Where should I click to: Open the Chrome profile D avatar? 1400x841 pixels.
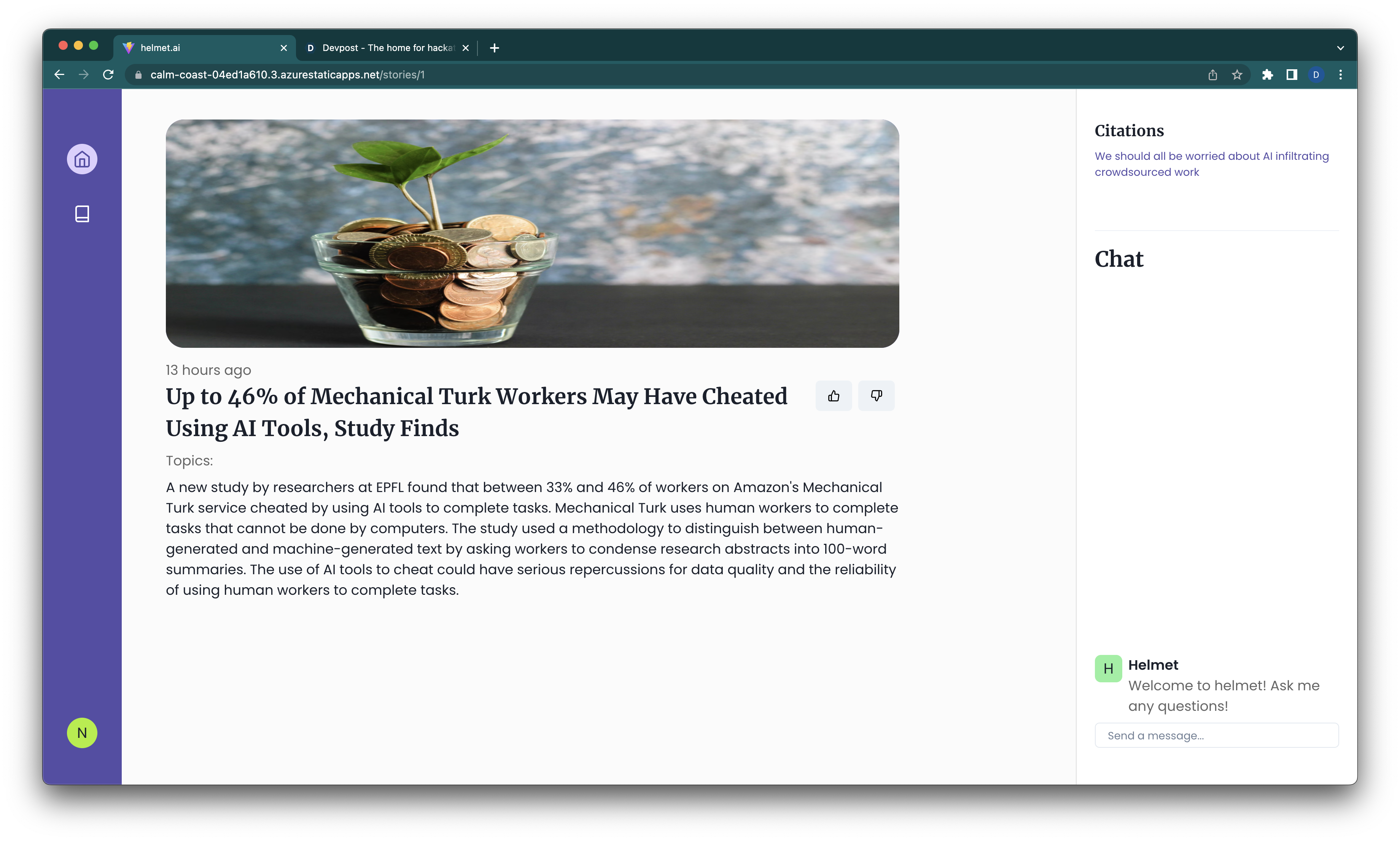pyautogui.click(x=1316, y=75)
